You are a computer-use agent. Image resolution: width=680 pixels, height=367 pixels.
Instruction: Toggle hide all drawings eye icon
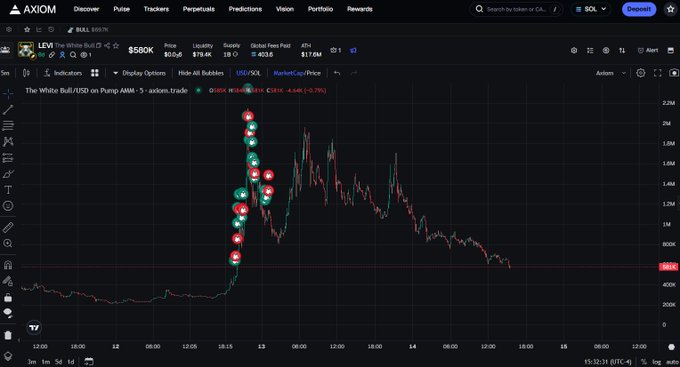(8, 313)
